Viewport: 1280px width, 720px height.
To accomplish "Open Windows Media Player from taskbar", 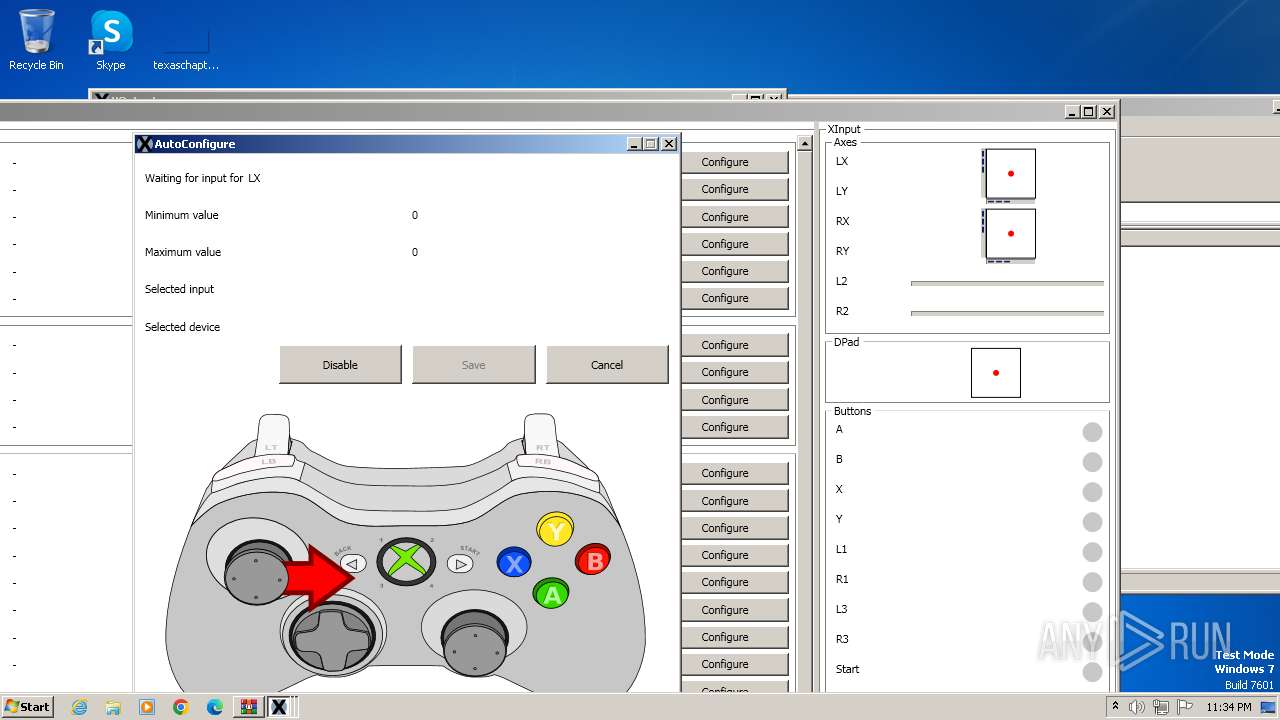I will (147, 707).
